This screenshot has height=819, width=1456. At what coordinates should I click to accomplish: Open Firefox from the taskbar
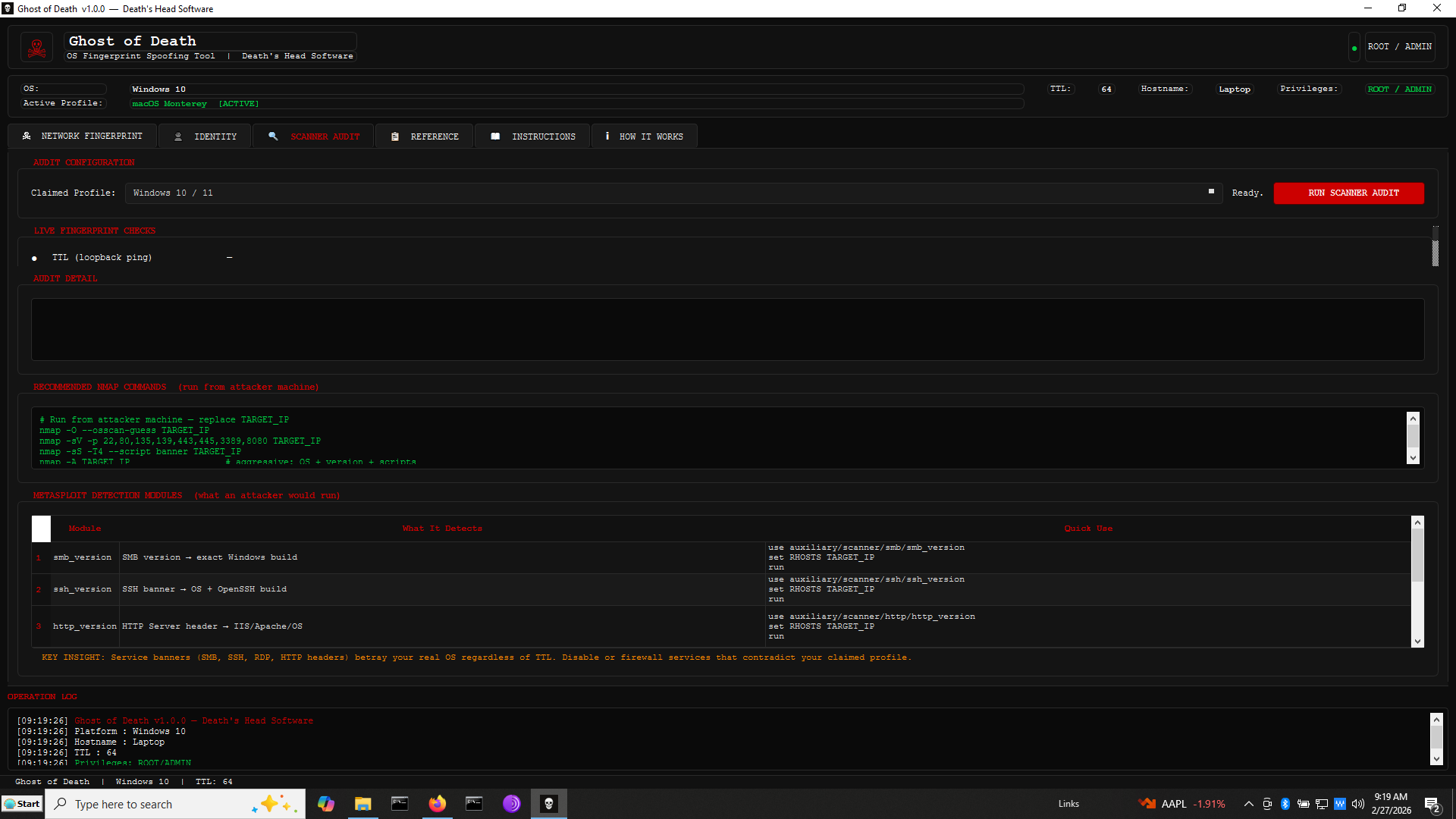[438, 804]
